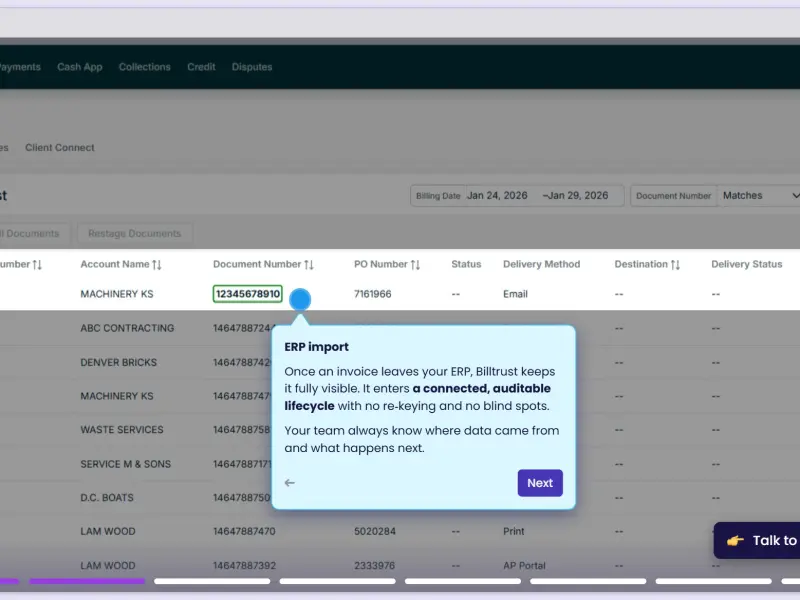The width and height of the screenshot is (800, 600).
Task: Open the Cash App menu
Action: point(80,67)
